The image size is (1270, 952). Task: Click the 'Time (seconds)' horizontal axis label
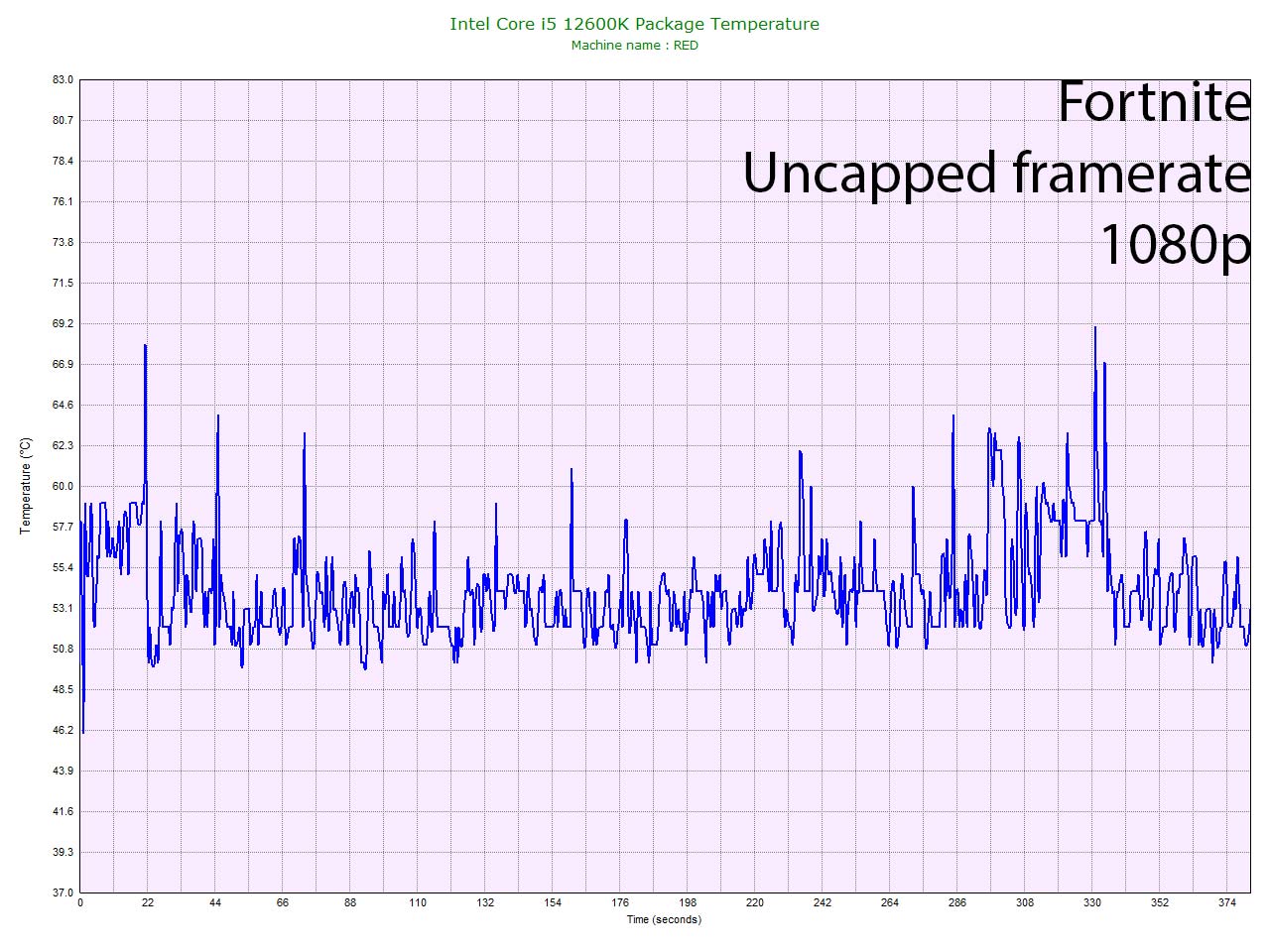pyautogui.click(x=663, y=919)
